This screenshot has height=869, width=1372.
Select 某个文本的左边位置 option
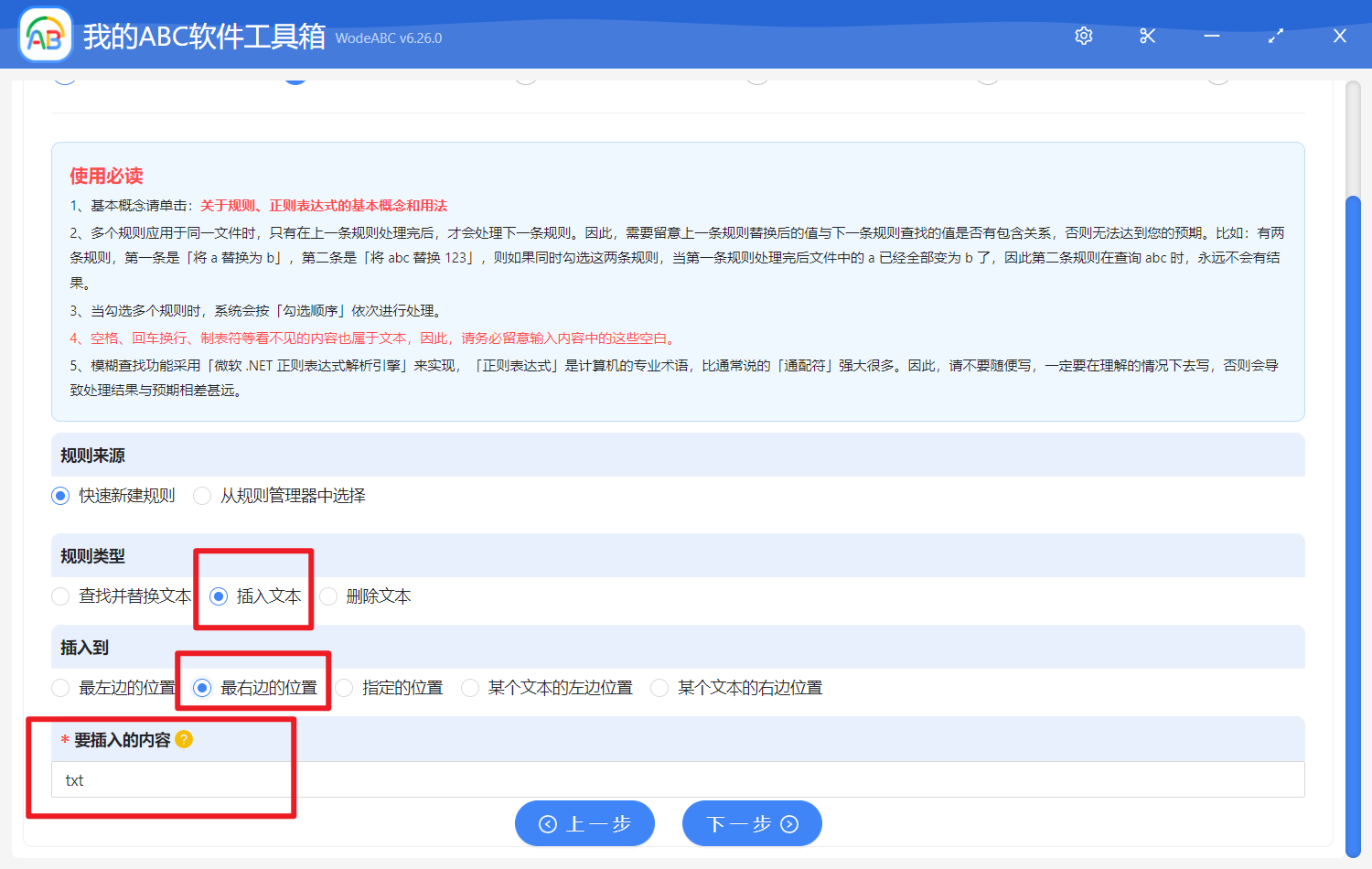(x=469, y=687)
